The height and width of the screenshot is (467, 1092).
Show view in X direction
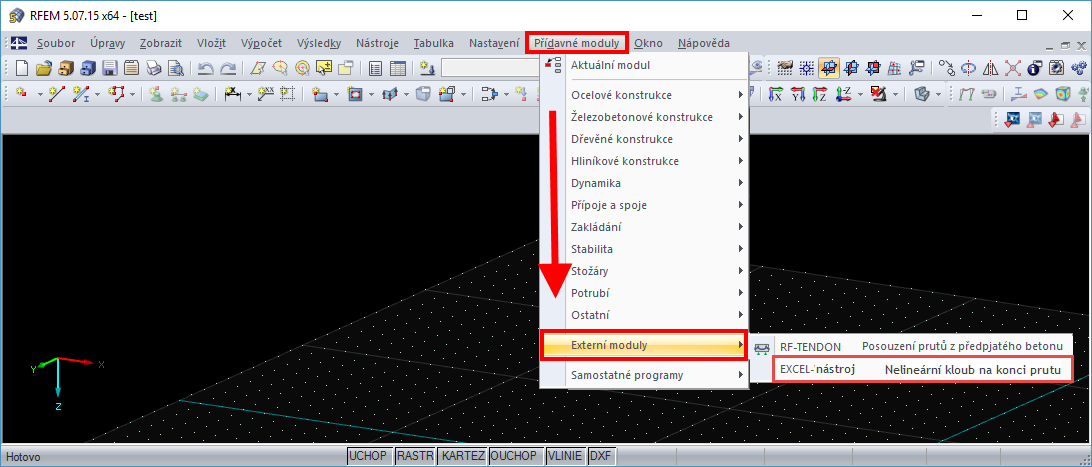[776, 93]
